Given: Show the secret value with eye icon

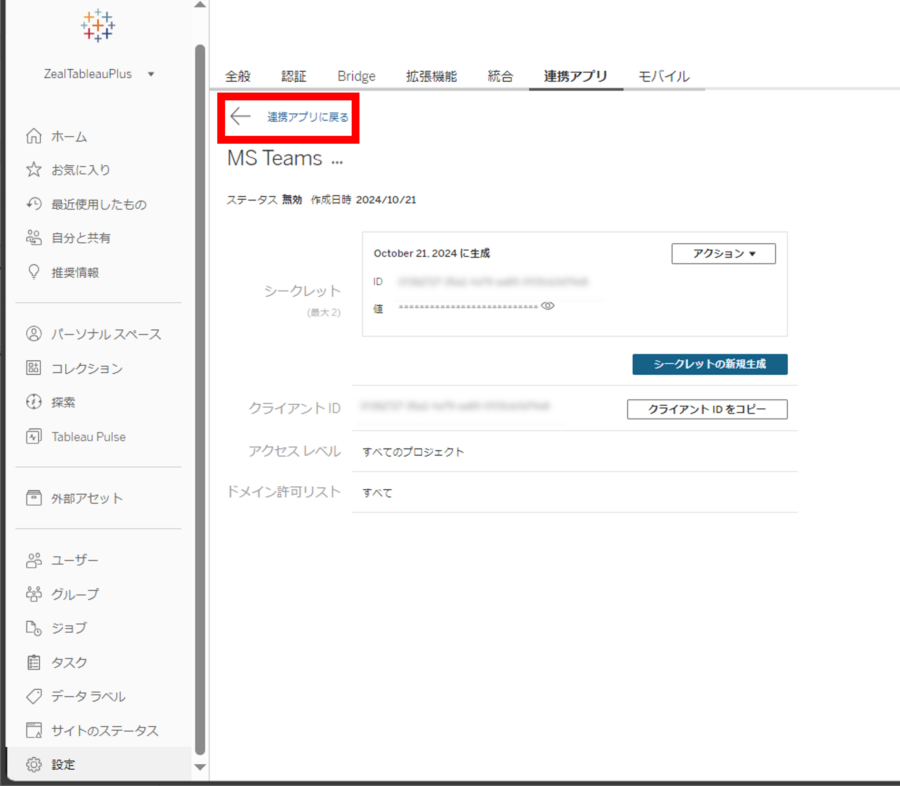Looking at the screenshot, I should click(548, 306).
